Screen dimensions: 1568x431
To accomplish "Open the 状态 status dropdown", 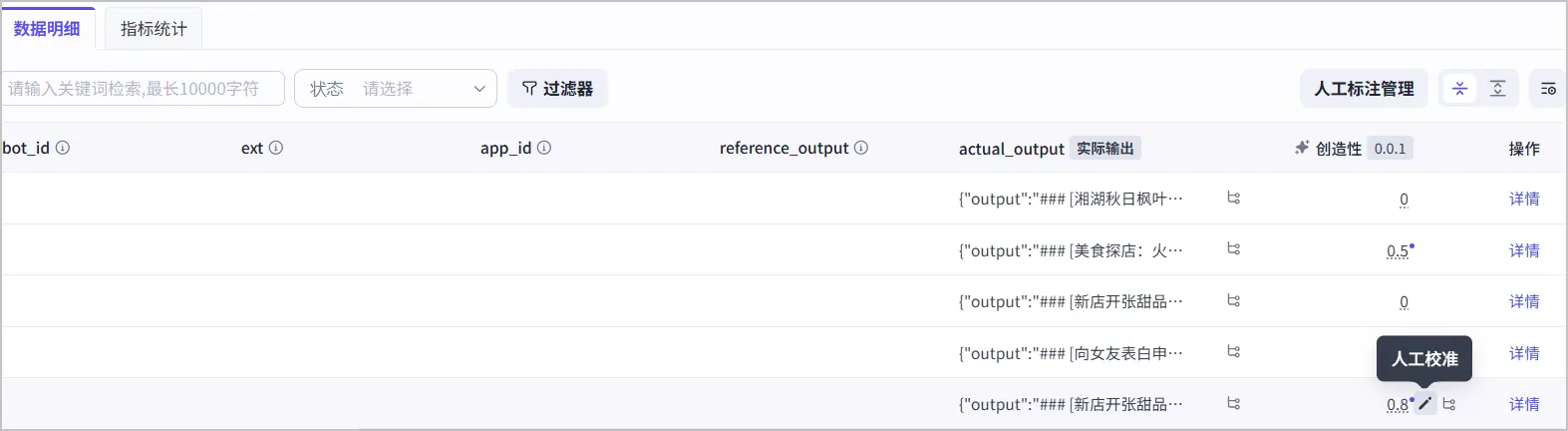I will coord(396,89).
